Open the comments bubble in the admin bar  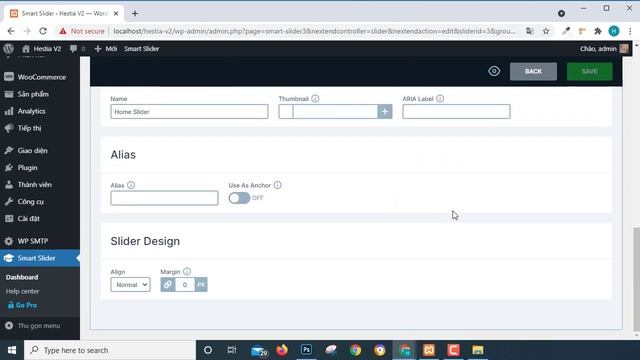pos(77,49)
